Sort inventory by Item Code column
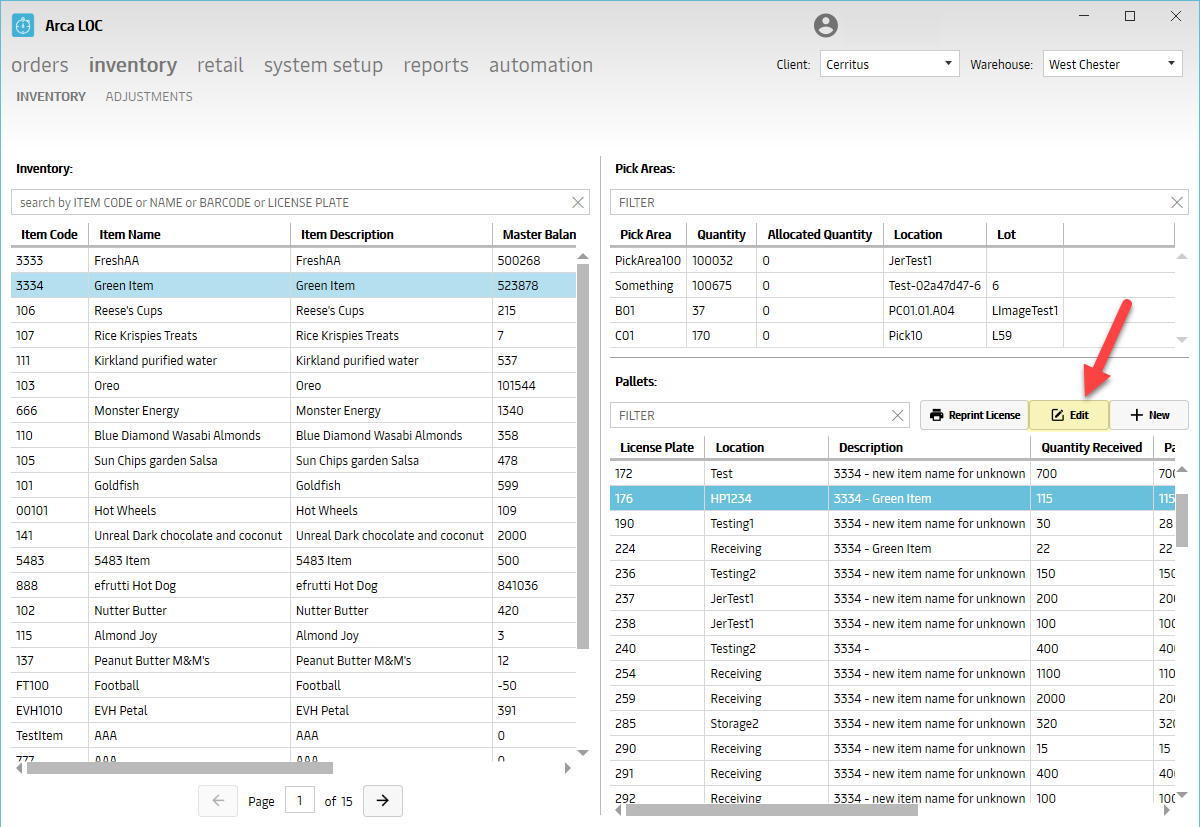The width and height of the screenshot is (1200, 827). (49, 234)
